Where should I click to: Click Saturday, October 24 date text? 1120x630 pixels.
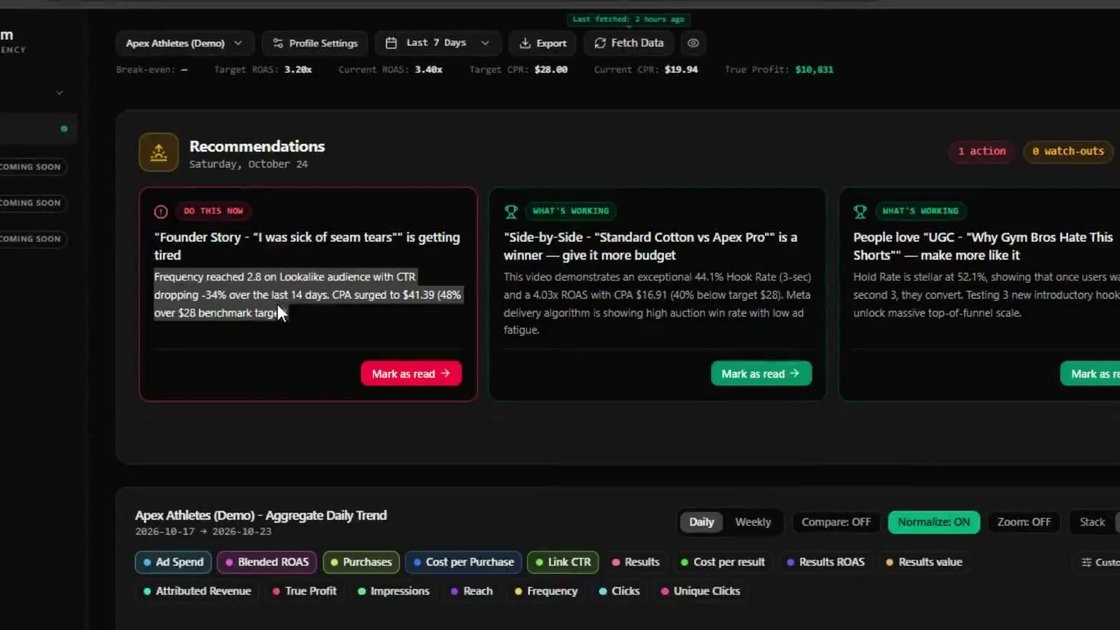[x=248, y=164]
